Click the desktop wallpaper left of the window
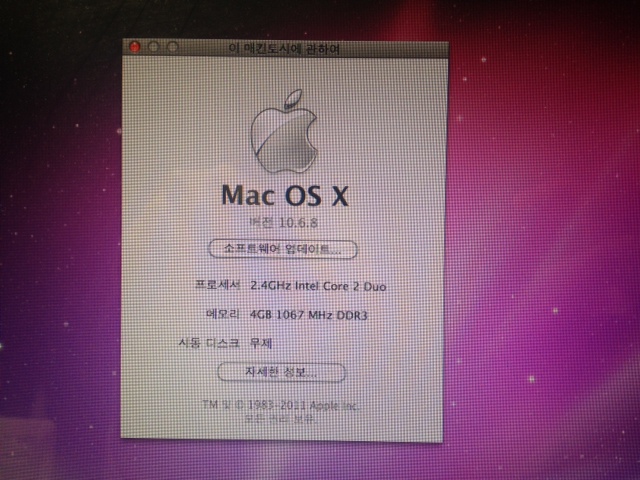640x480 pixels. coord(60,250)
